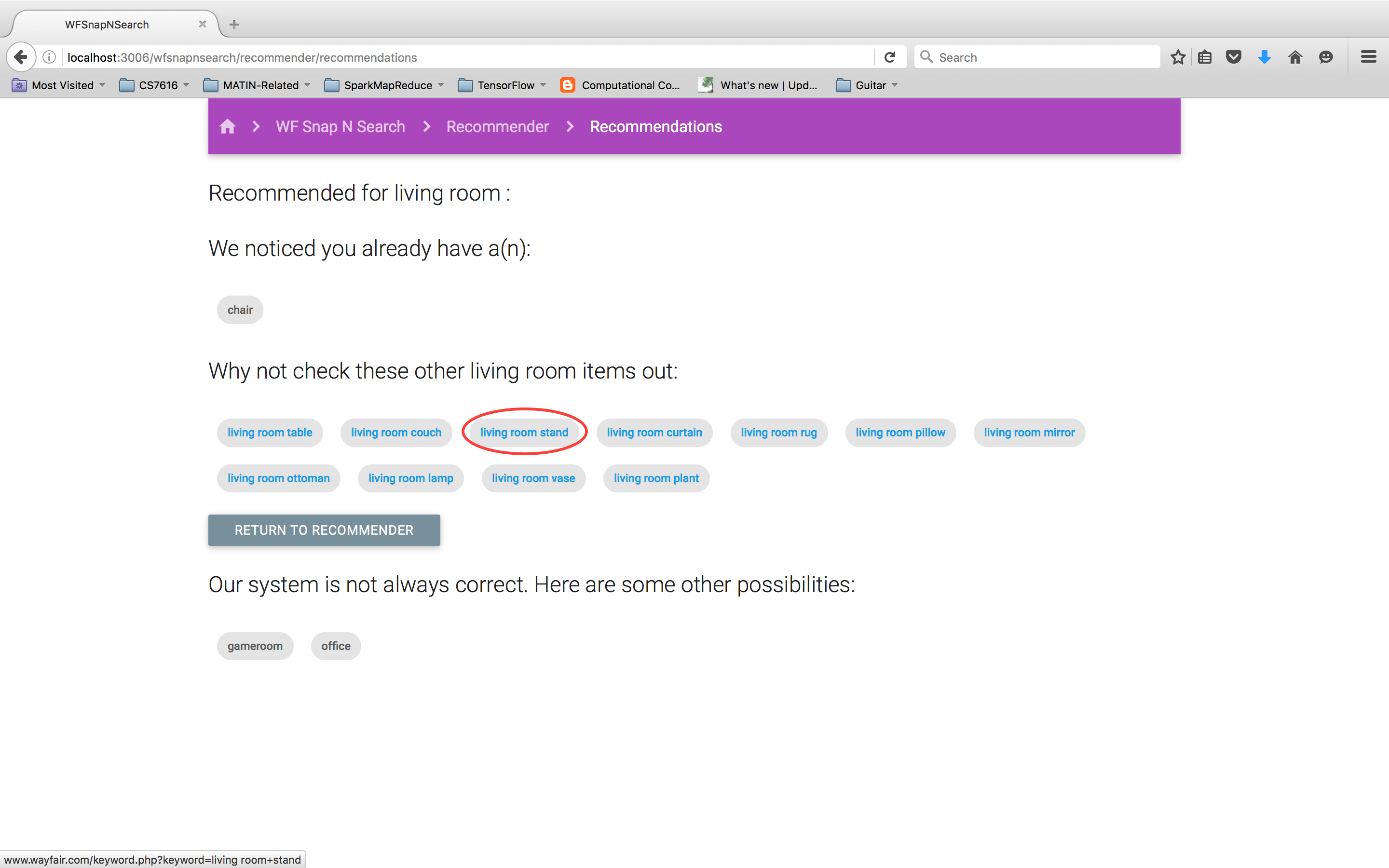Open the living room ottoman link

point(278,478)
